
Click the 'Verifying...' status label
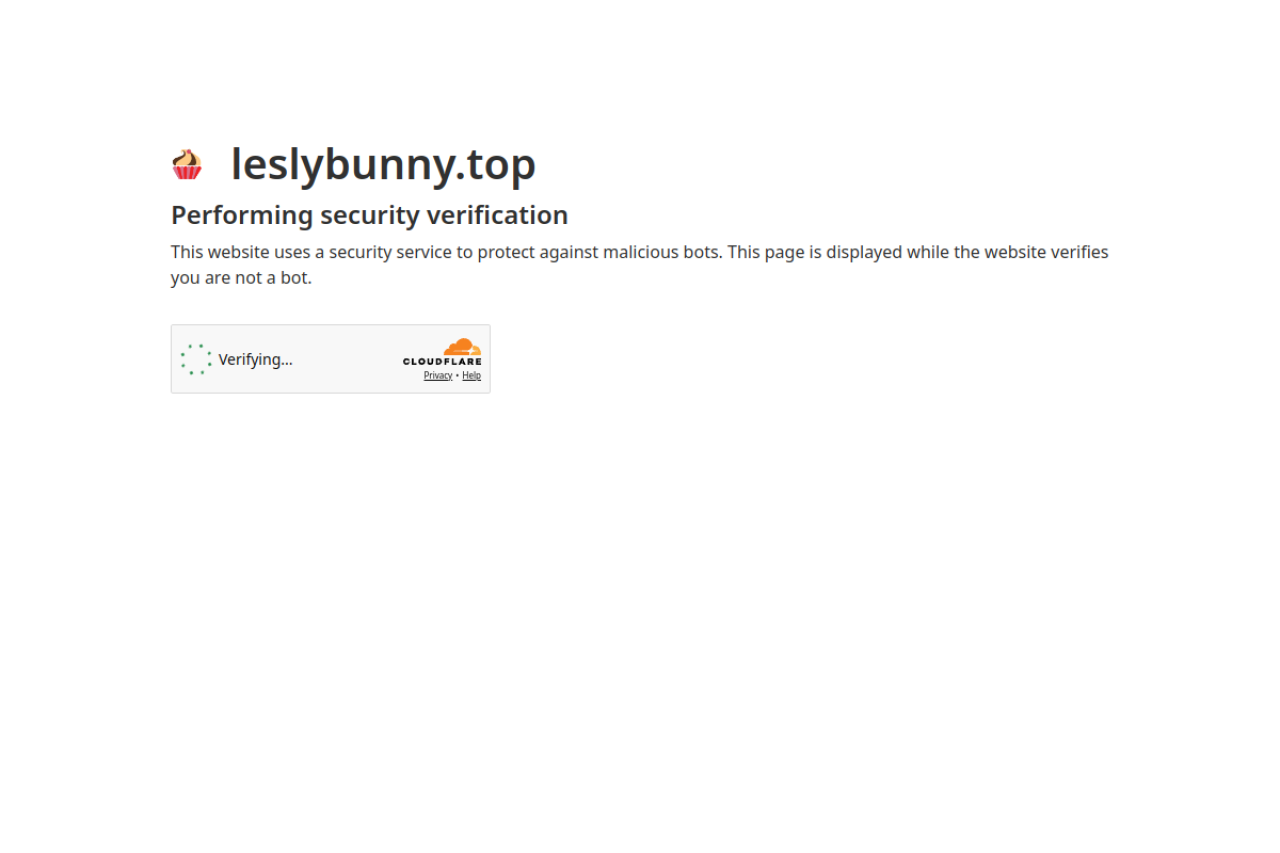(x=256, y=359)
